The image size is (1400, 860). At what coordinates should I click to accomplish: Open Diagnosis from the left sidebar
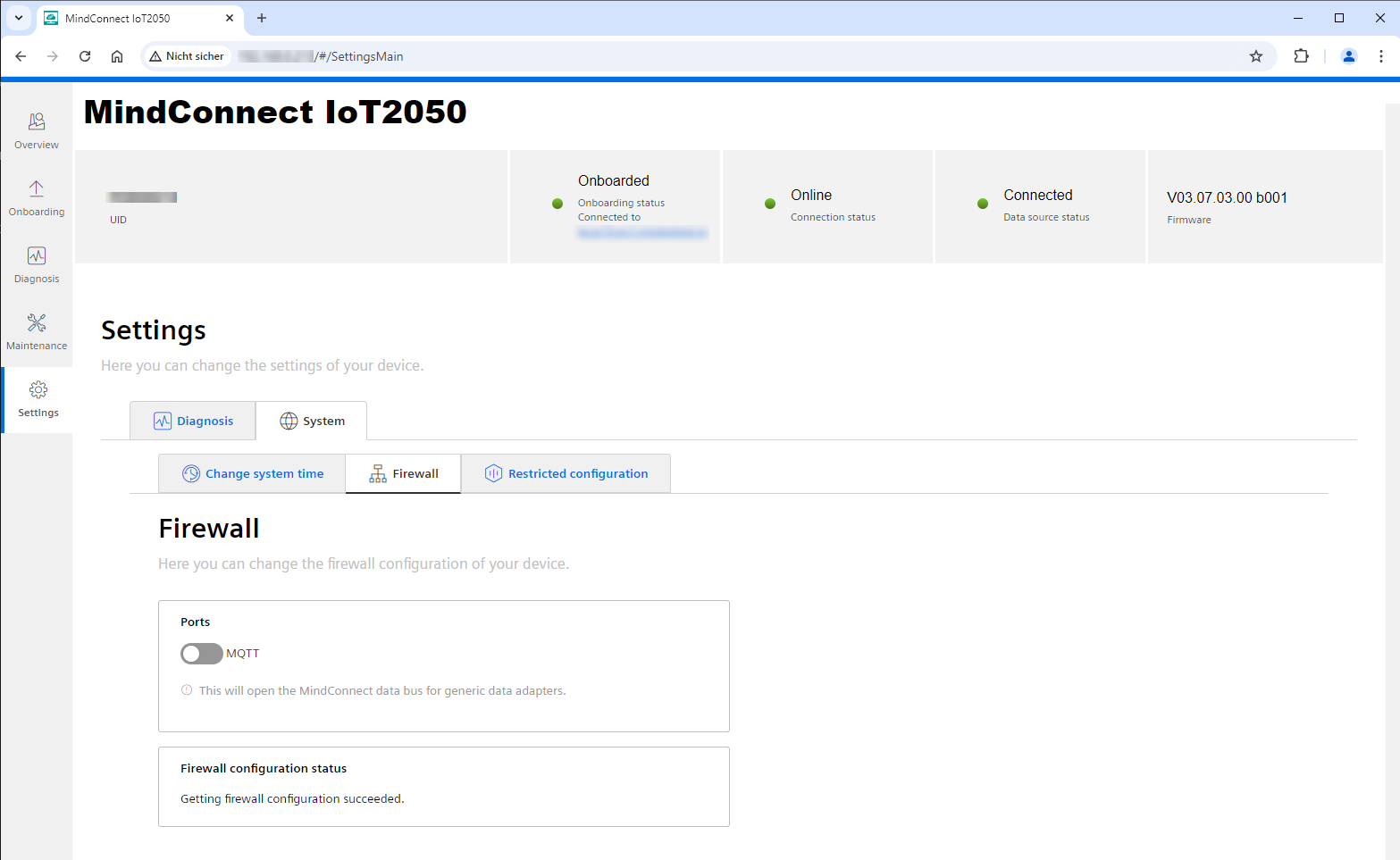[x=37, y=265]
